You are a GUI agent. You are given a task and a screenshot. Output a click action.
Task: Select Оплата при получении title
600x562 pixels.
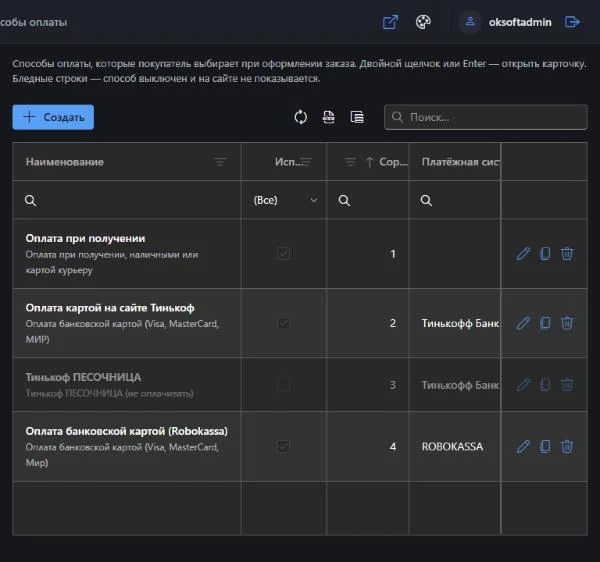85,238
